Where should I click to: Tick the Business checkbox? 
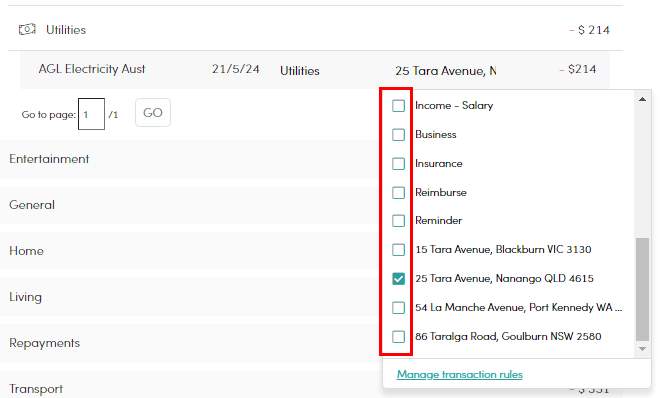[x=398, y=135]
